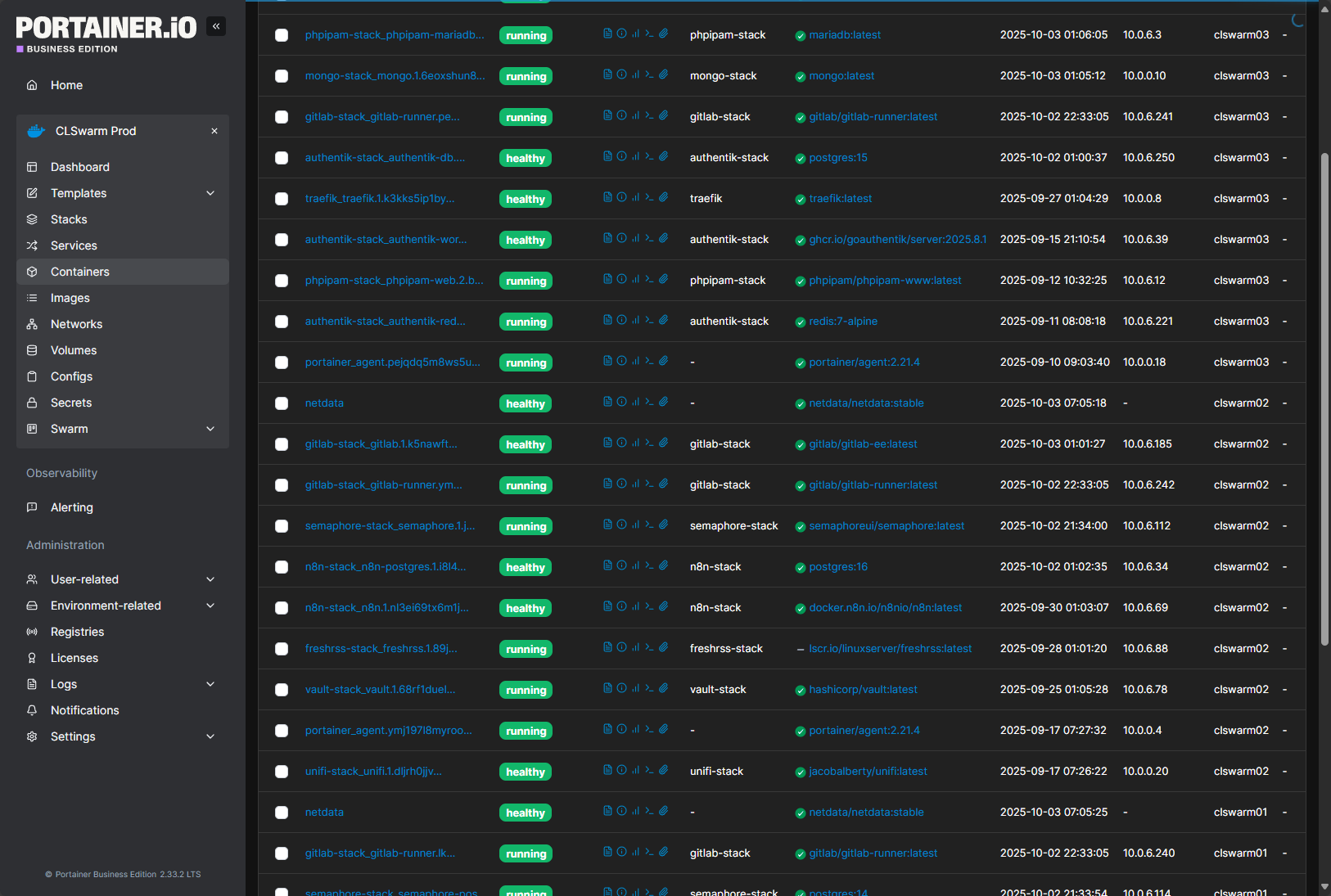
Task: Tick checkbox for gitlab-stack_gitlab.1.k5nawft row
Action: 282,444
